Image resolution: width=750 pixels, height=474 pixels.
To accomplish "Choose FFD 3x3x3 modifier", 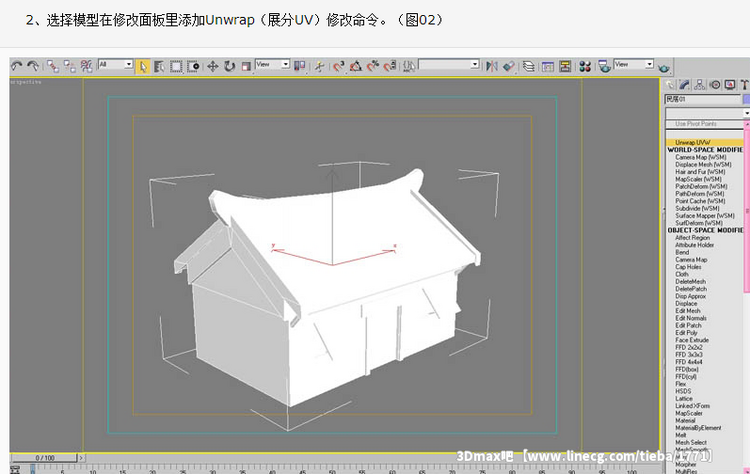I will 688,354.
